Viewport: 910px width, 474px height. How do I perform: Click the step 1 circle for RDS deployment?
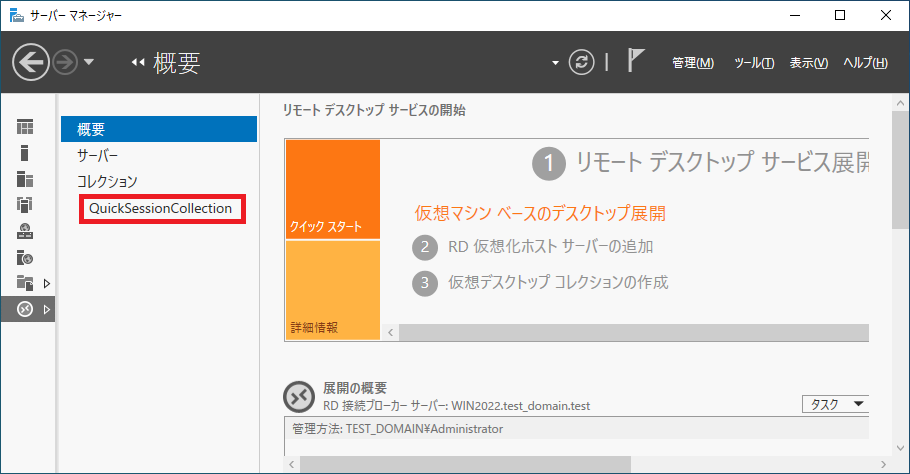point(548,164)
